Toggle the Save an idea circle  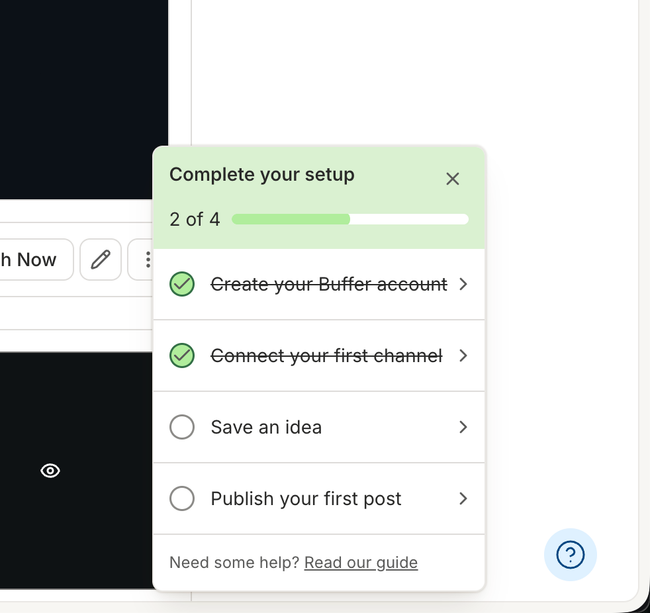[x=182, y=427]
